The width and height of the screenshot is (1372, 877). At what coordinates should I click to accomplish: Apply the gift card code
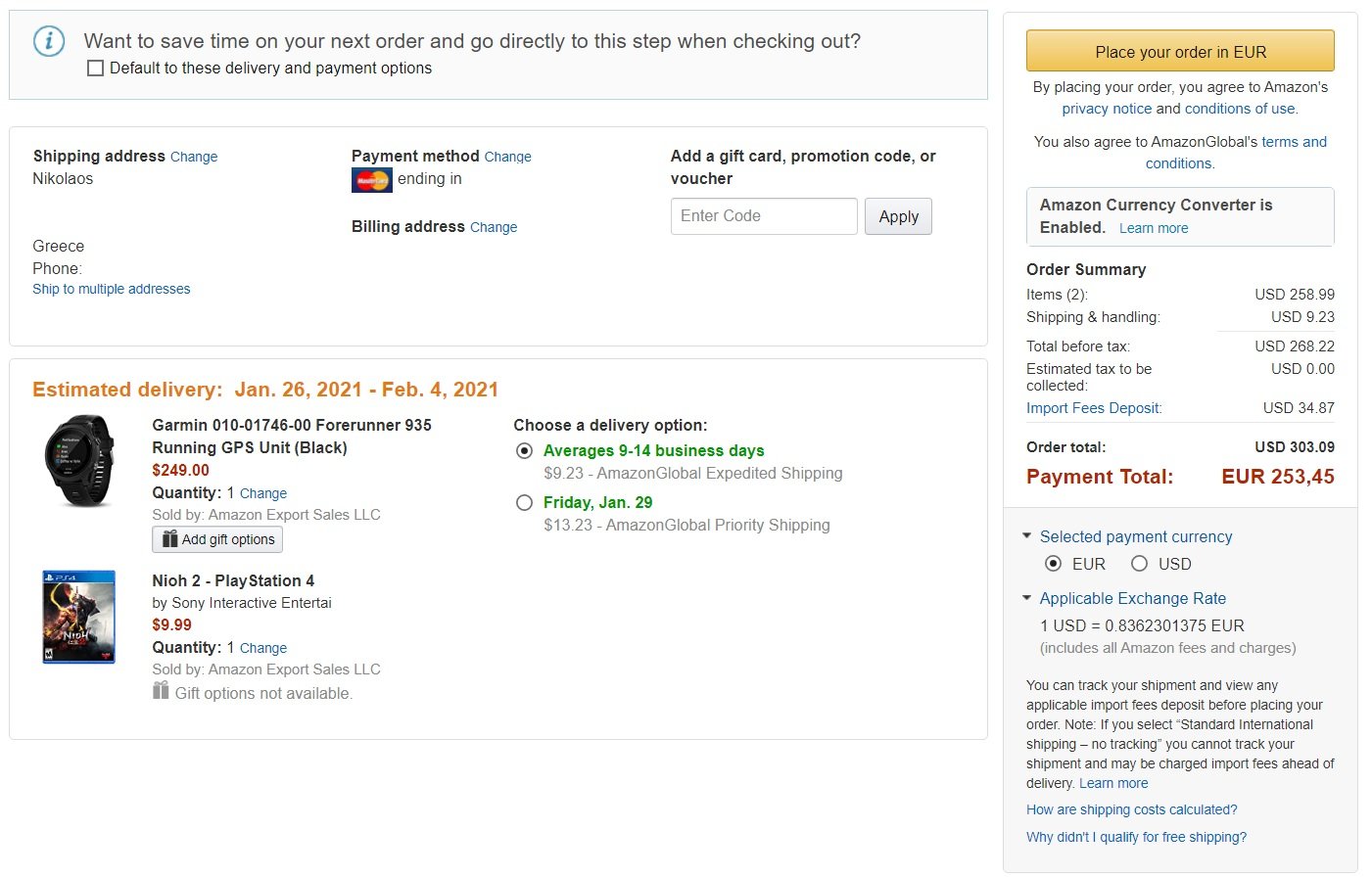898,216
